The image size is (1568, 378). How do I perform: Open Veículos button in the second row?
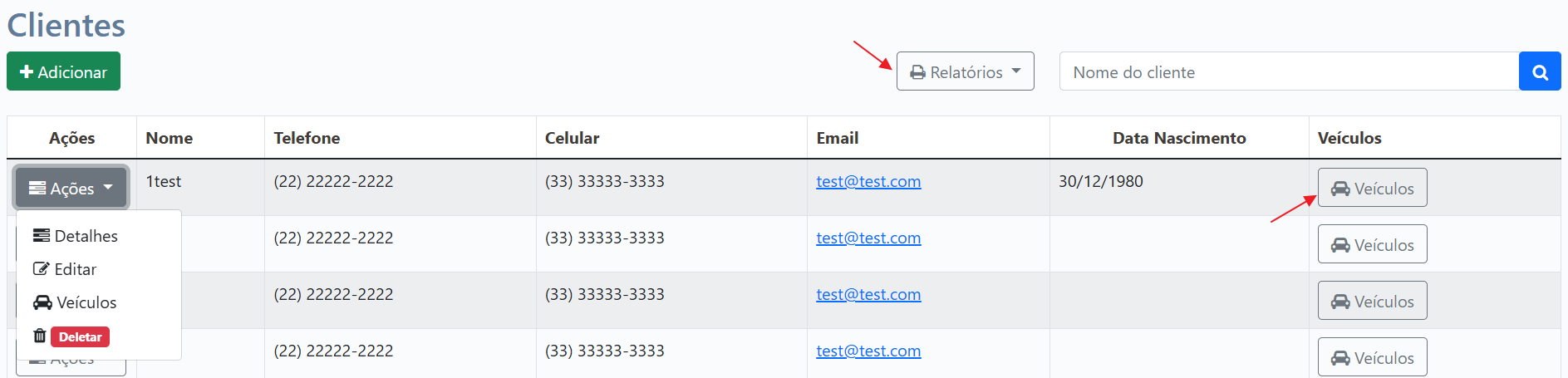(x=1372, y=244)
